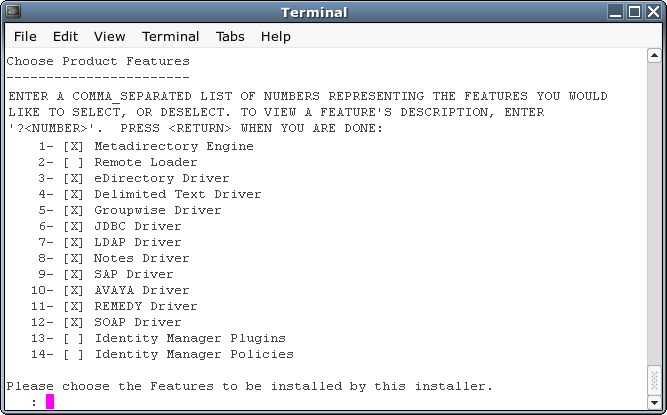Open the Tabs menu
This screenshot has width=667, height=415.
[x=230, y=37]
